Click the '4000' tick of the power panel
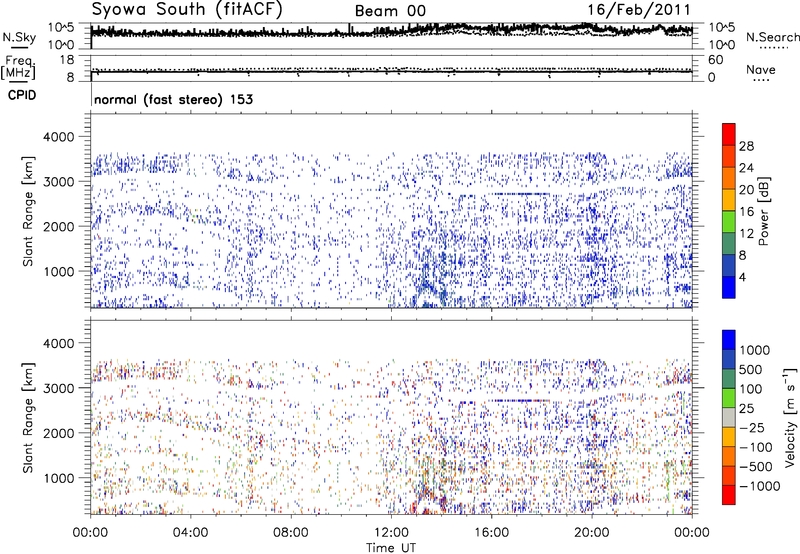 coord(58,137)
